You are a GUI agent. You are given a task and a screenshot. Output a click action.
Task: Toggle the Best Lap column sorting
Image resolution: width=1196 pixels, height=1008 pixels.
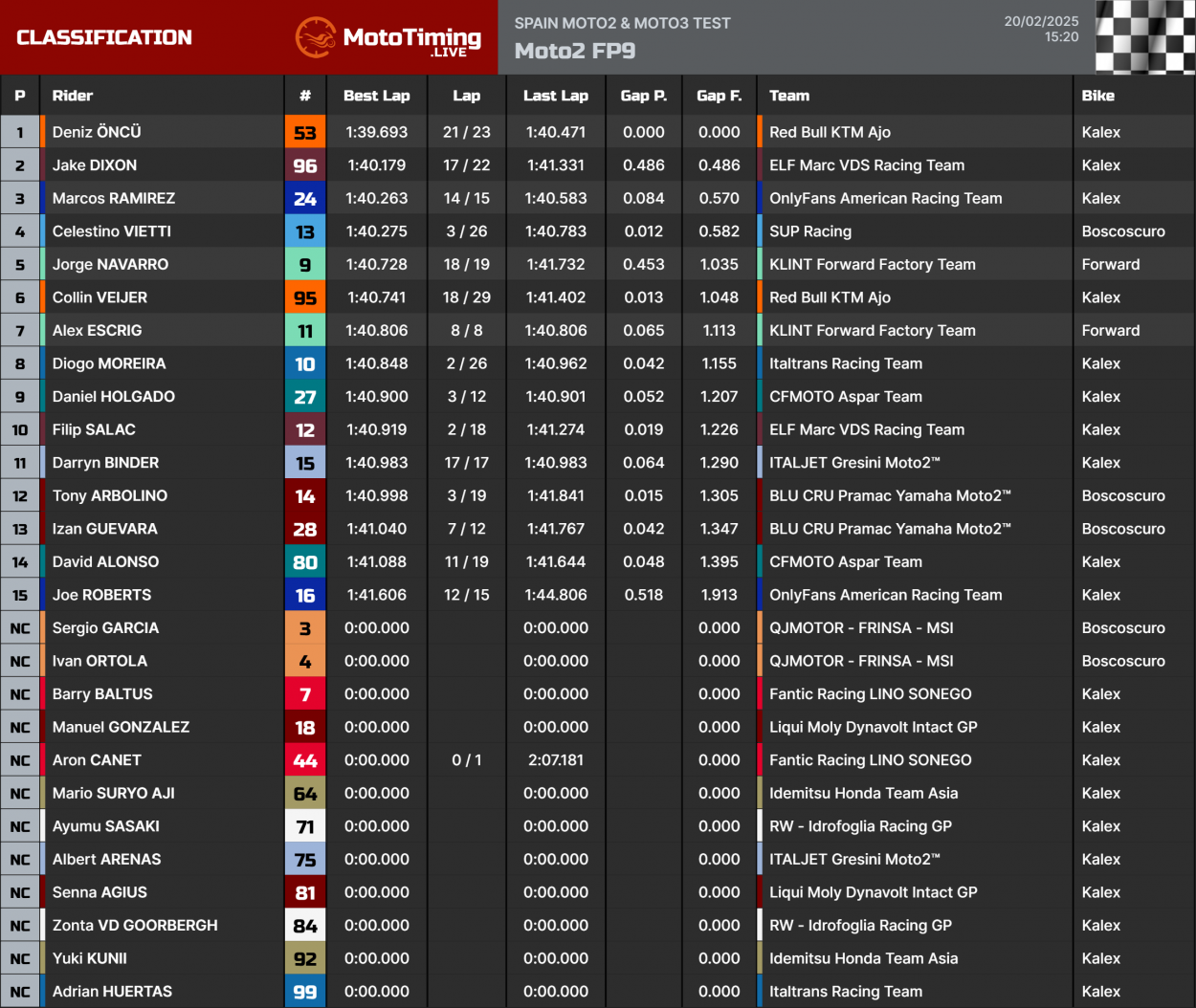click(376, 95)
